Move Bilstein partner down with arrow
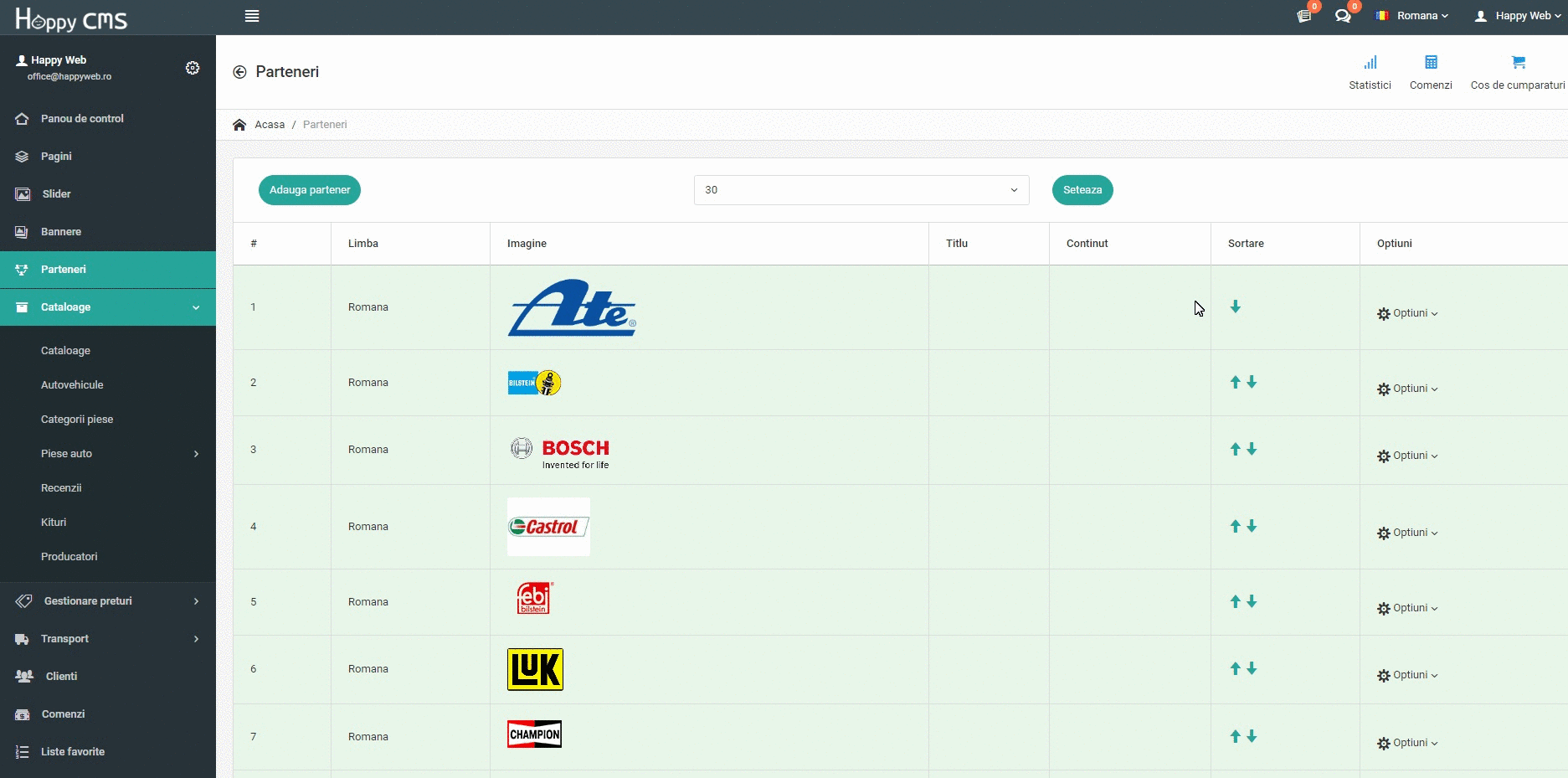Viewport: 1568px width, 778px height. point(1252,382)
